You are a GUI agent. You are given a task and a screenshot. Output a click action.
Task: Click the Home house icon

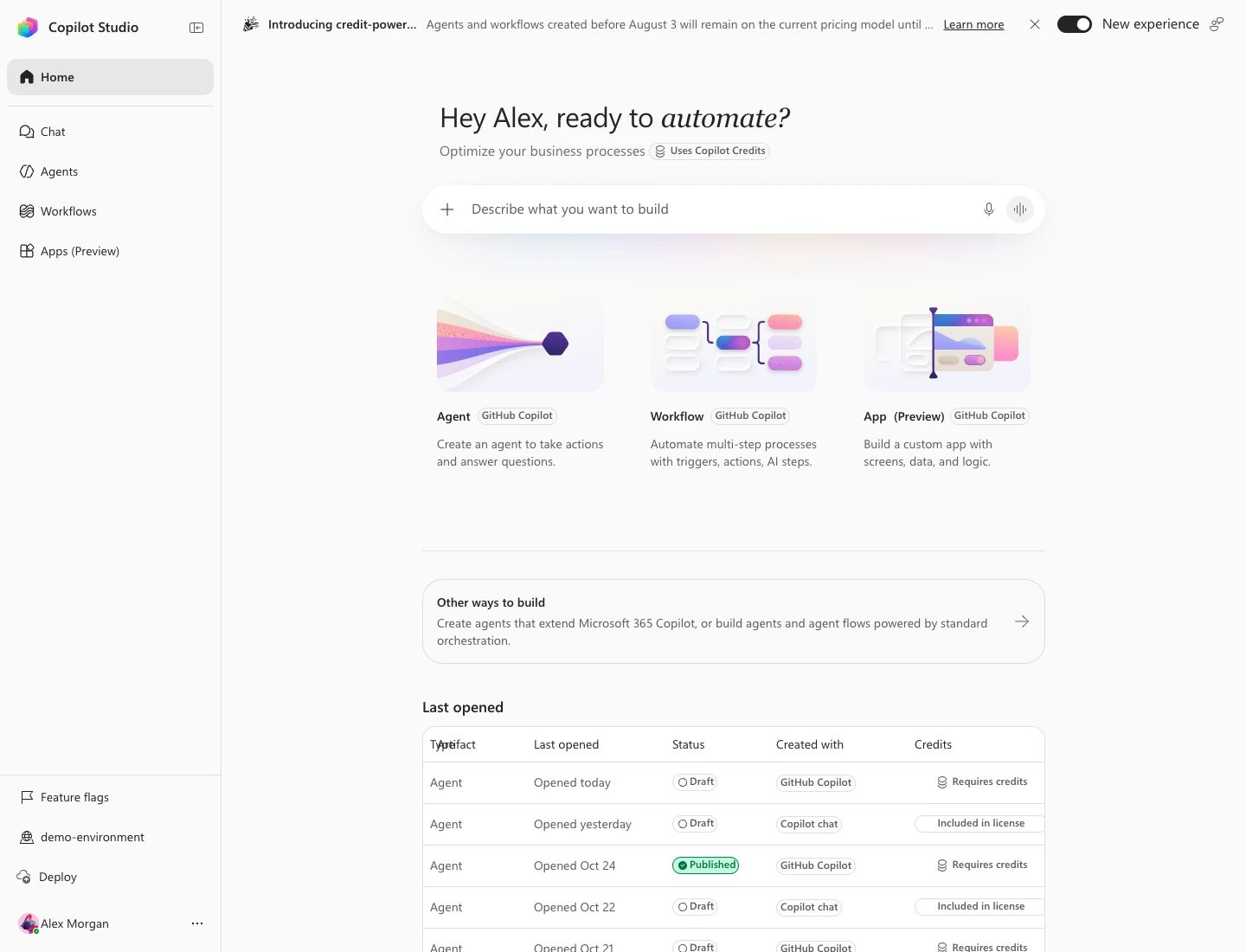[x=27, y=77]
